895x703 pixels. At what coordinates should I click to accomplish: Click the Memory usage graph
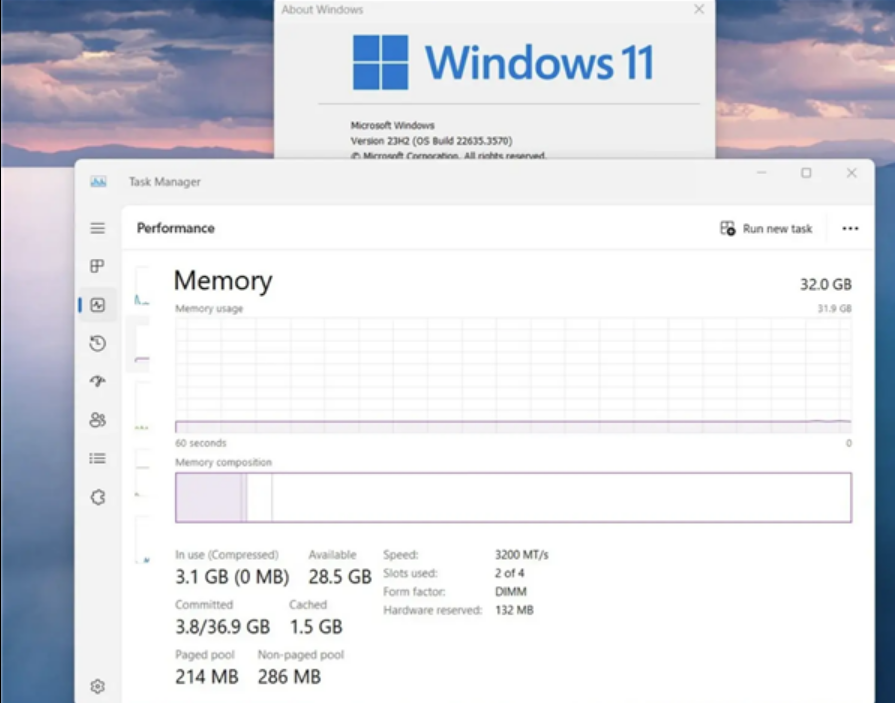point(513,375)
